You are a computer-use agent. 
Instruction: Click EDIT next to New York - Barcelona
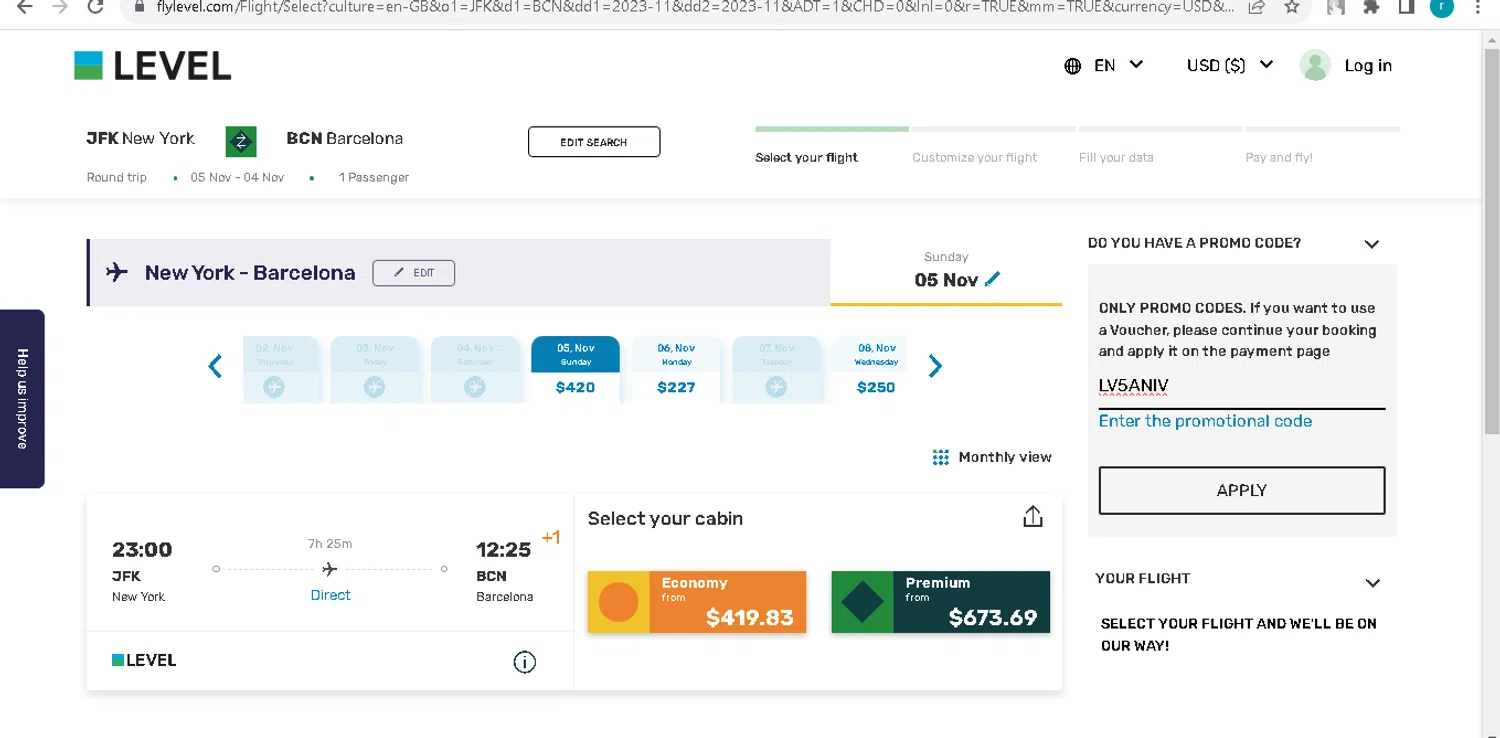pyautogui.click(x=414, y=272)
